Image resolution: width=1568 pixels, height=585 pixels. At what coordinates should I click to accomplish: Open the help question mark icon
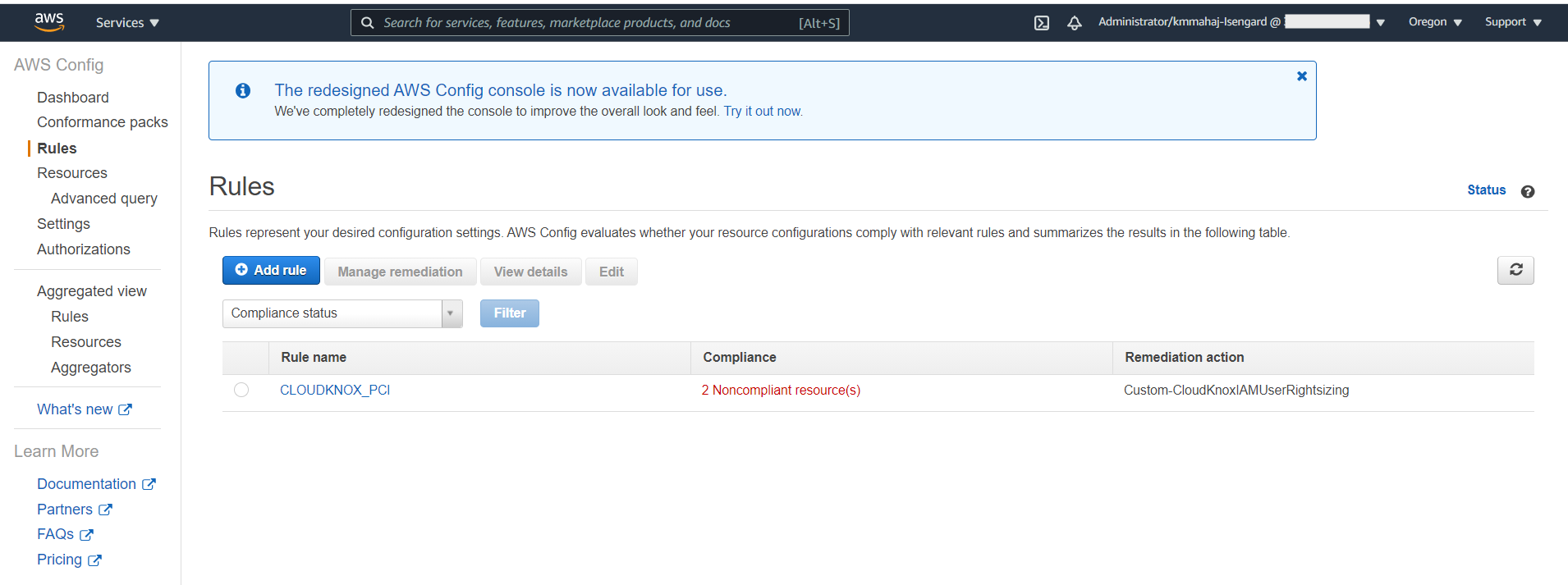pyautogui.click(x=1528, y=191)
